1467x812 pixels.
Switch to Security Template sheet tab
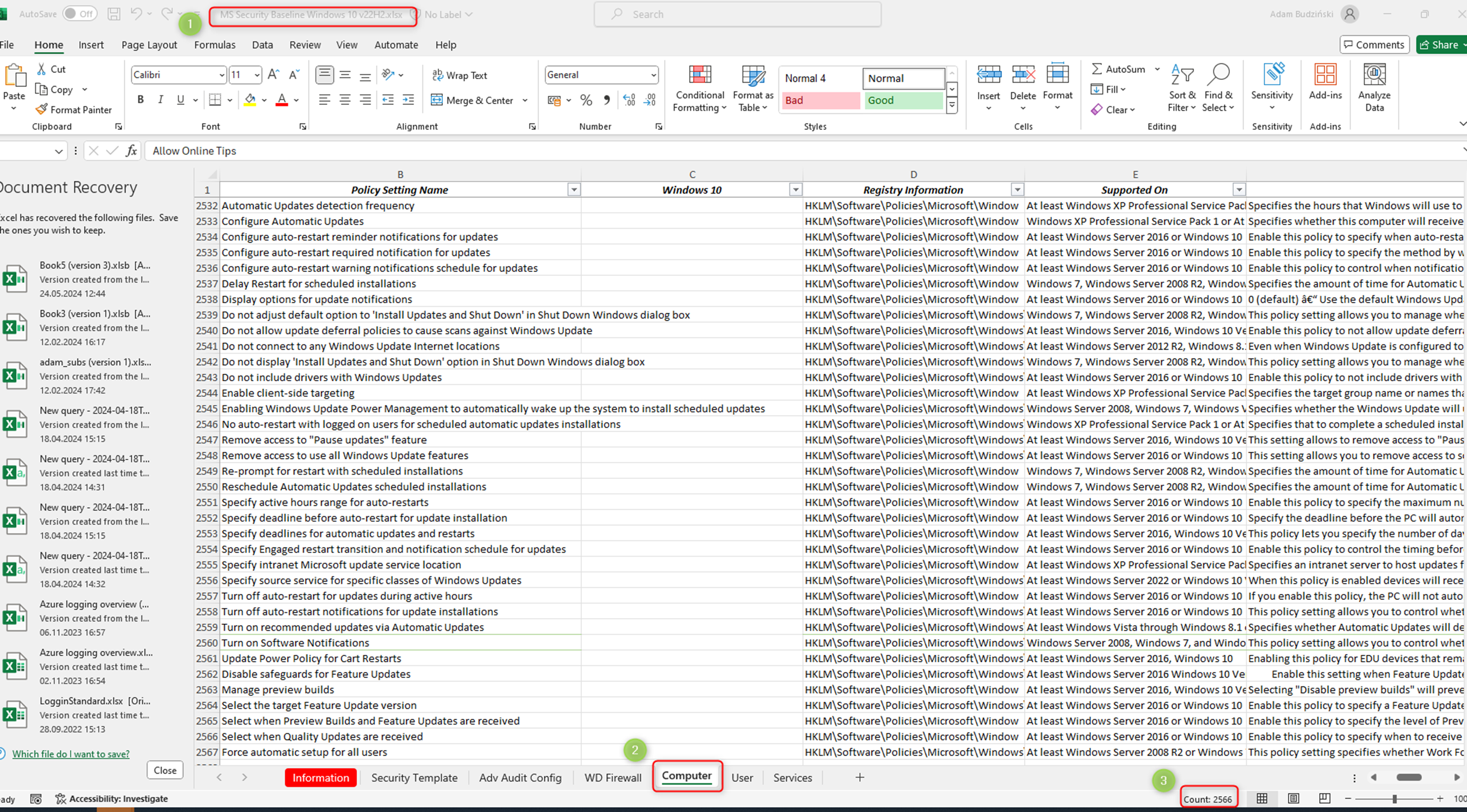point(414,778)
